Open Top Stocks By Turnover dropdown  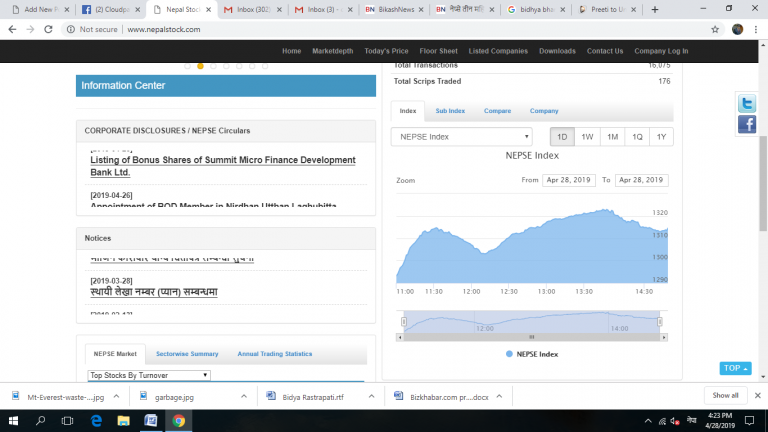149,375
